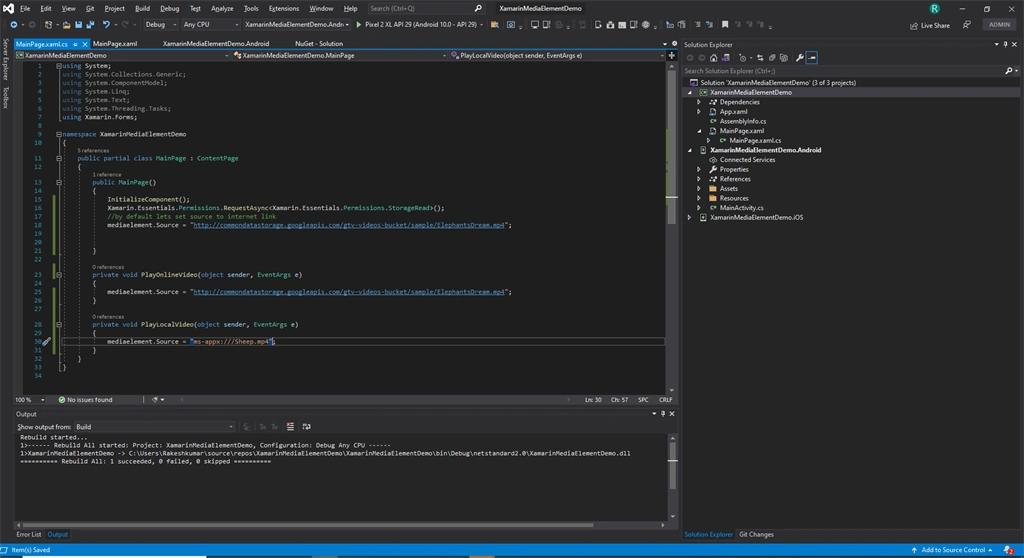
Task: Toggle Preview Selected Items in Solution Explorer
Action: point(812,58)
